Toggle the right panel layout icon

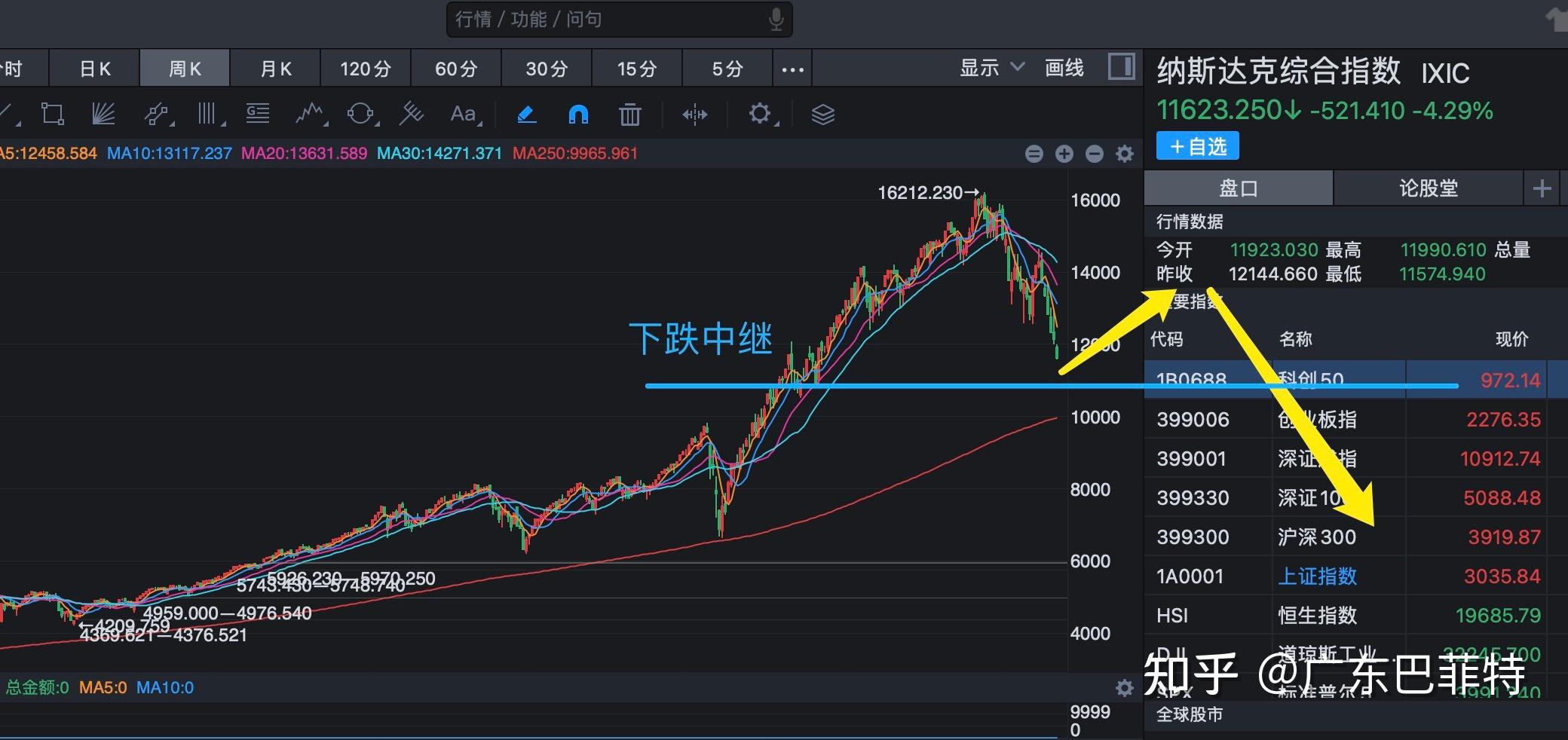(x=1121, y=66)
